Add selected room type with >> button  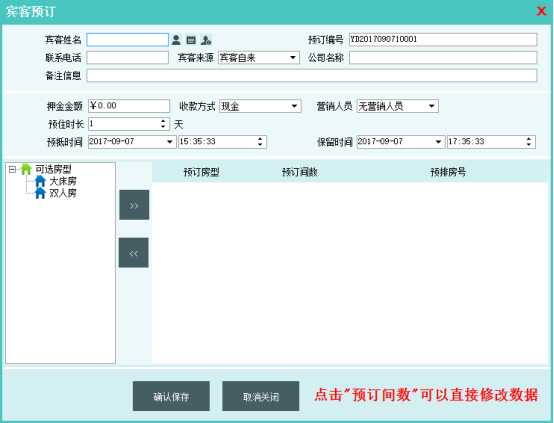click(134, 205)
